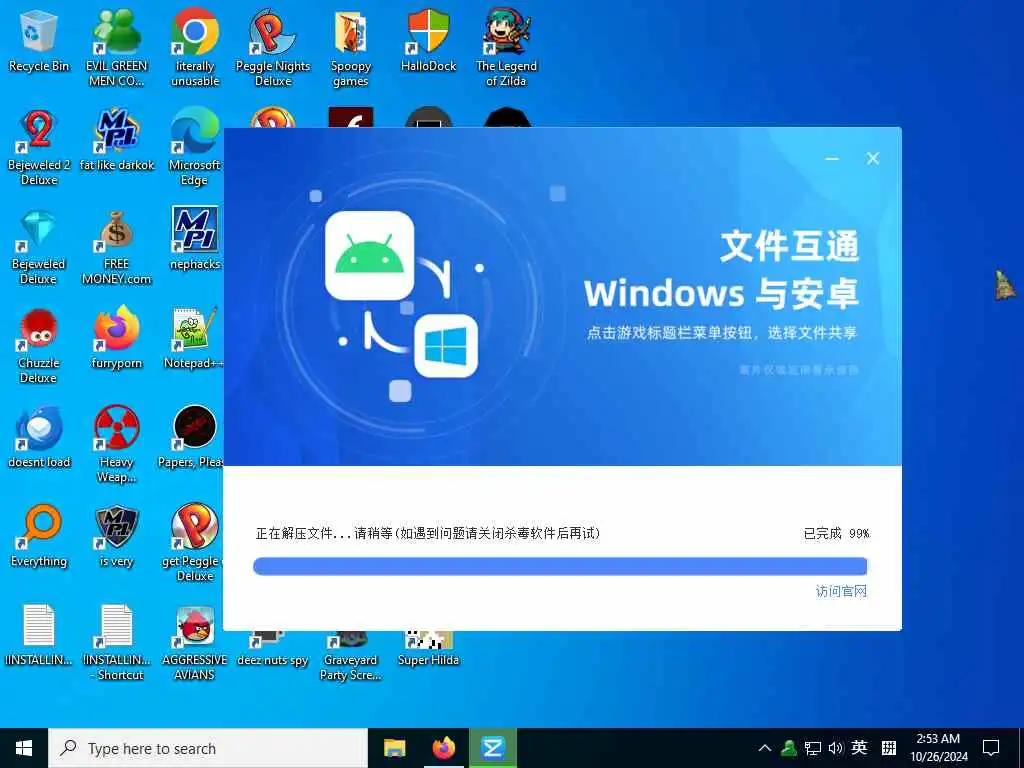The image size is (1024, 768).
Task: Switch the 英 input language indicator
Action: coord(859,748)
